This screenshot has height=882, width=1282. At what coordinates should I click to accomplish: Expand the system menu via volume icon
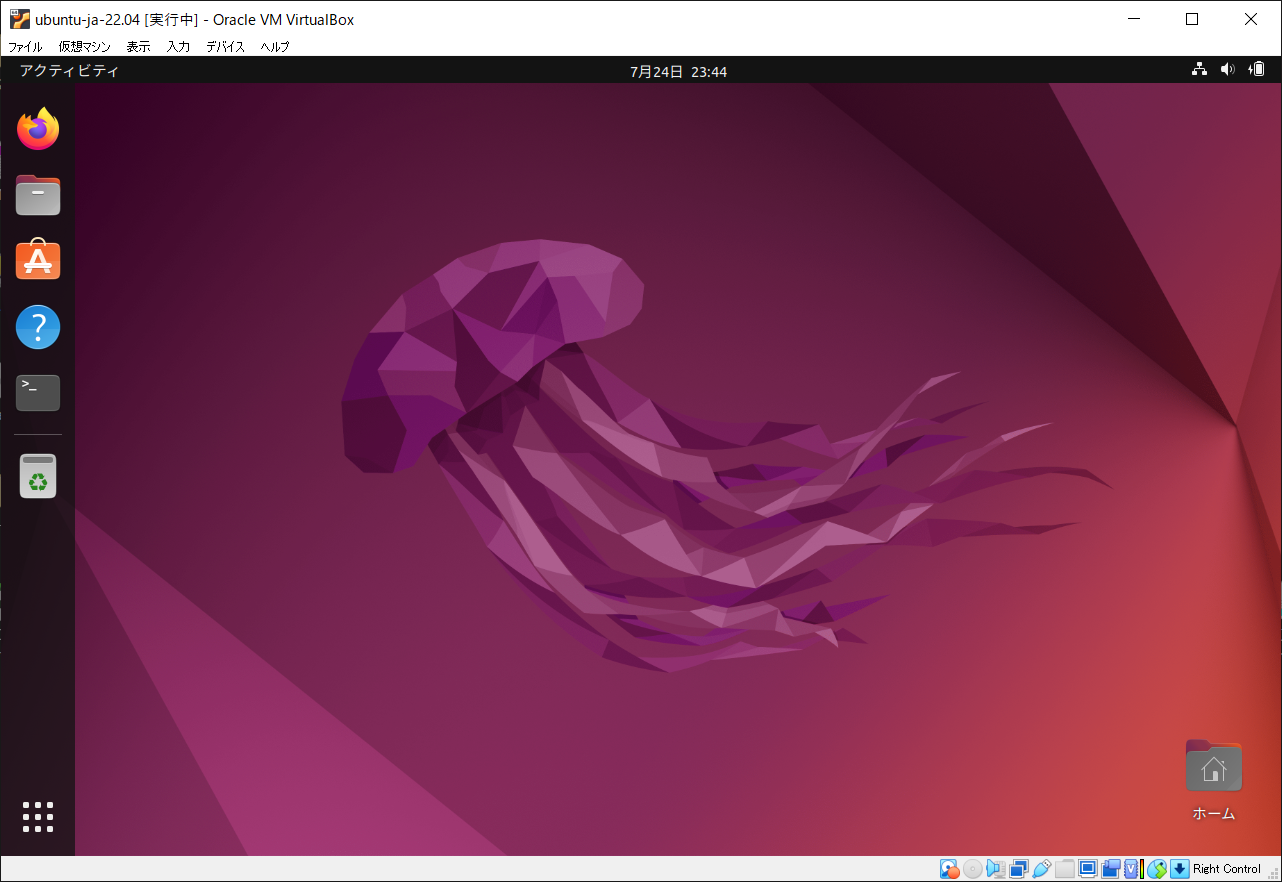[1228, 70]
